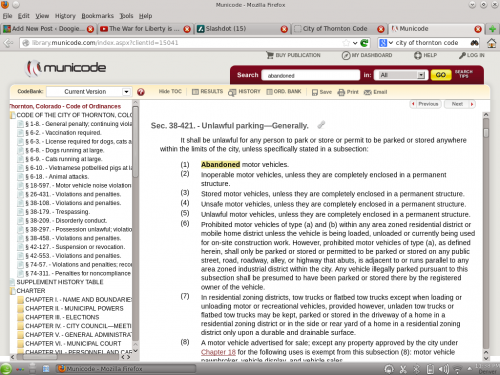Open the File menu
This screenshot has width=500, height=375.
[x=7, y=16]
